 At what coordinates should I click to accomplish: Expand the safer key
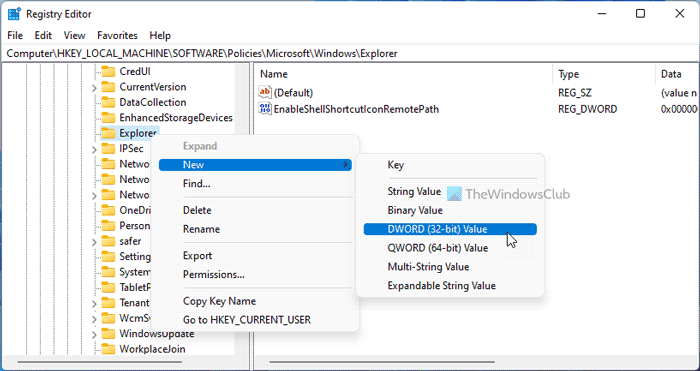click(94, 242)
